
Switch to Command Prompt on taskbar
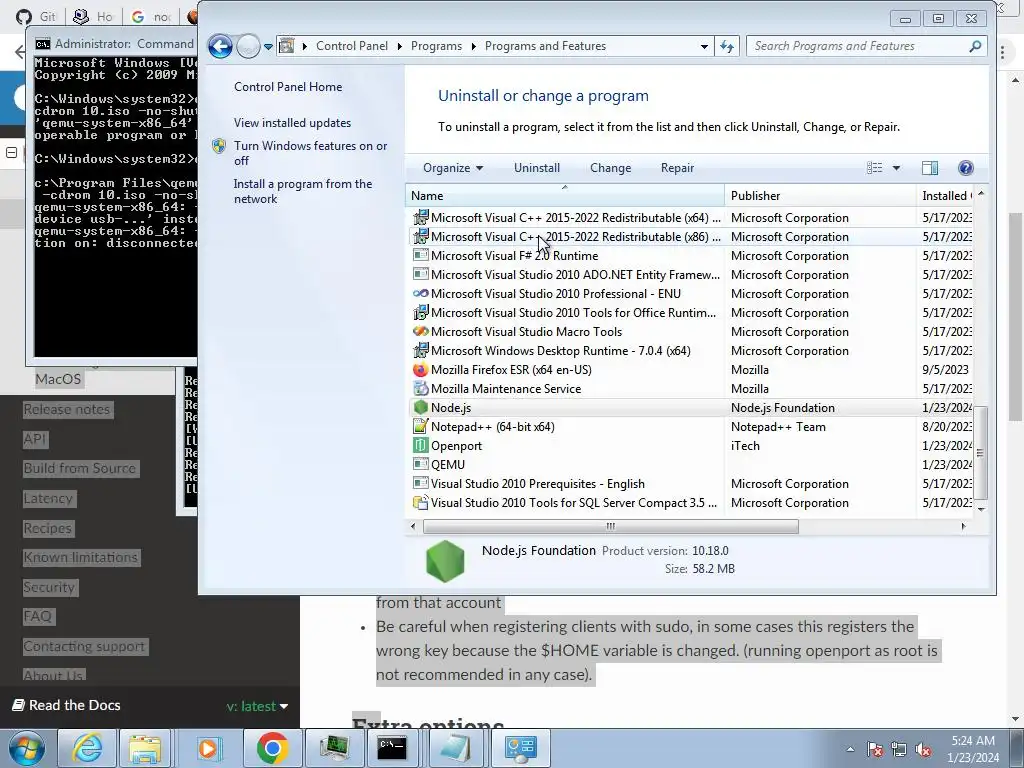(392, 748)
